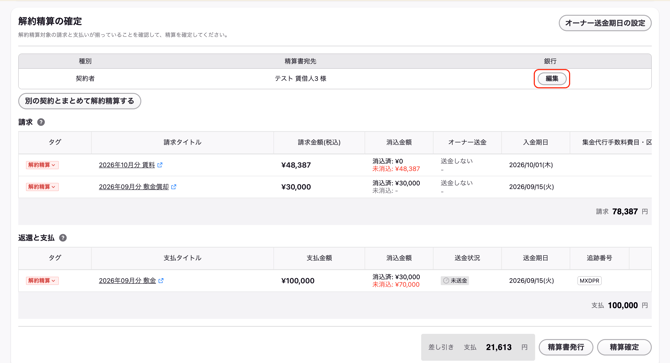Click the 入金期日 column header
Image resolution: width=670 pixels, height=363 pixels.
[x=535, y=142]
